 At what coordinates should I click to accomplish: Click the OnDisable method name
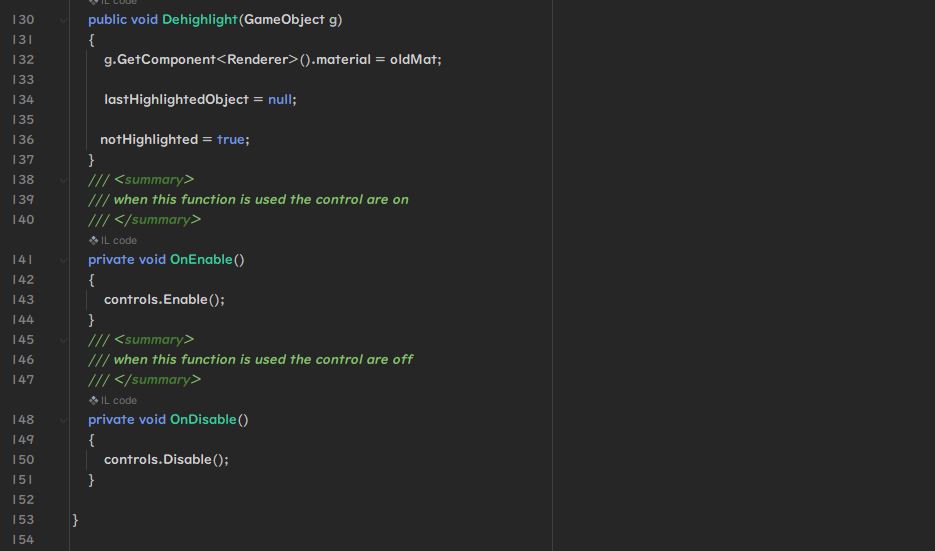pyautogui.click(x=203, y=419)
